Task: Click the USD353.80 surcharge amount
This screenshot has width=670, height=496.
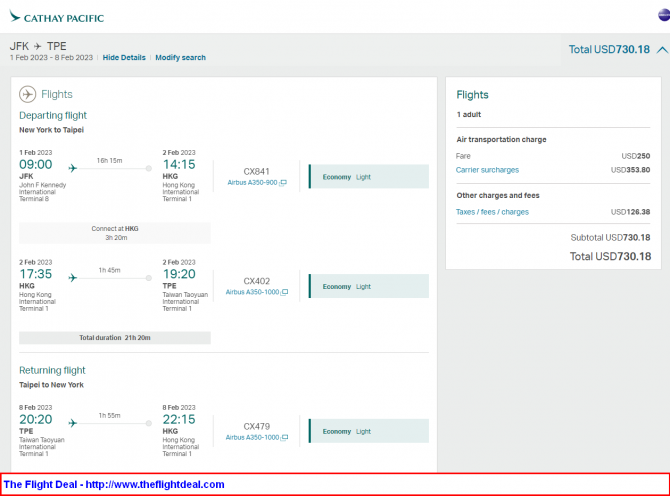Action: click(630, 170)
